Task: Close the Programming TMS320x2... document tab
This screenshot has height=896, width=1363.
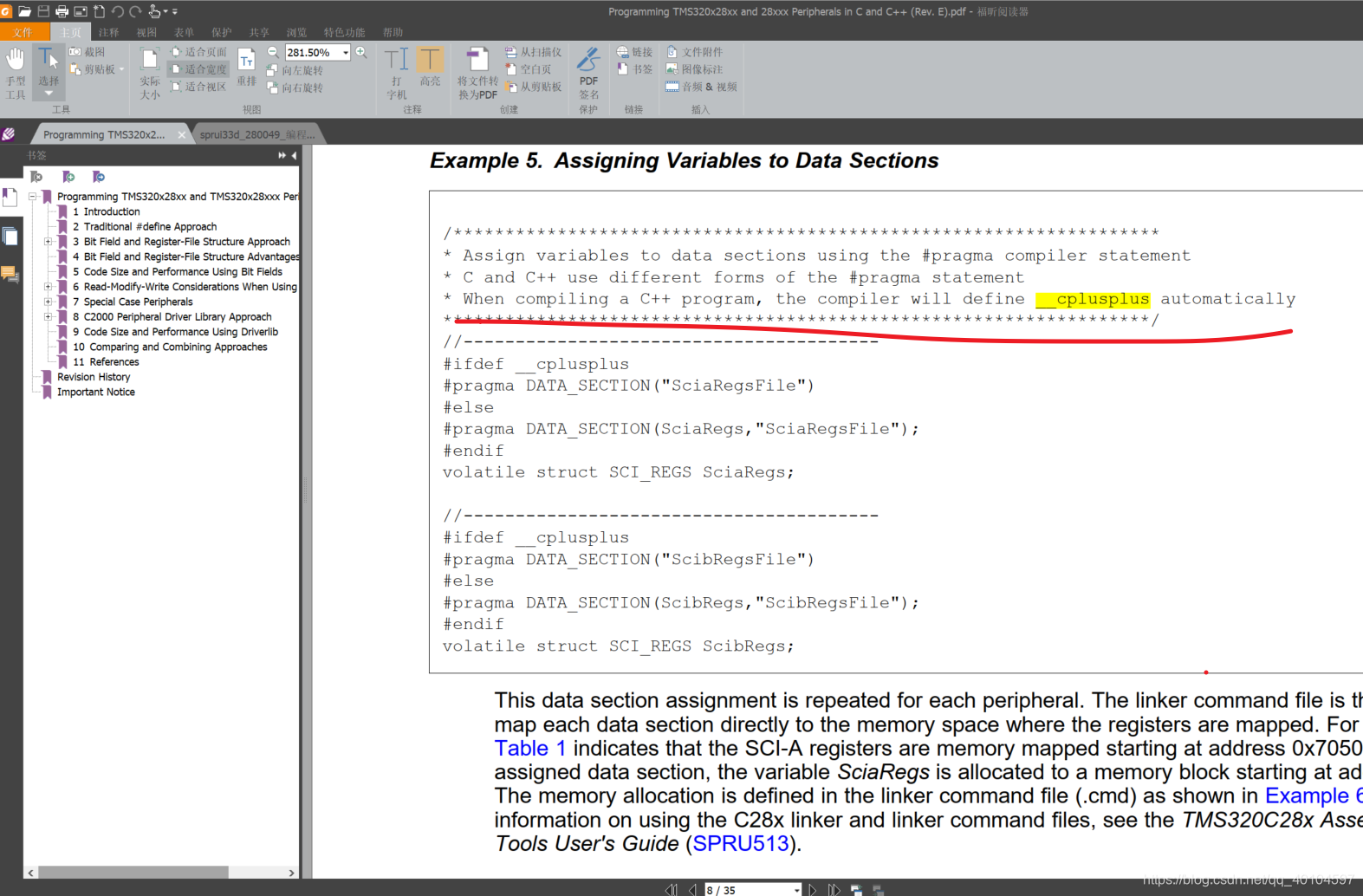Action: [x=182, y=134]
